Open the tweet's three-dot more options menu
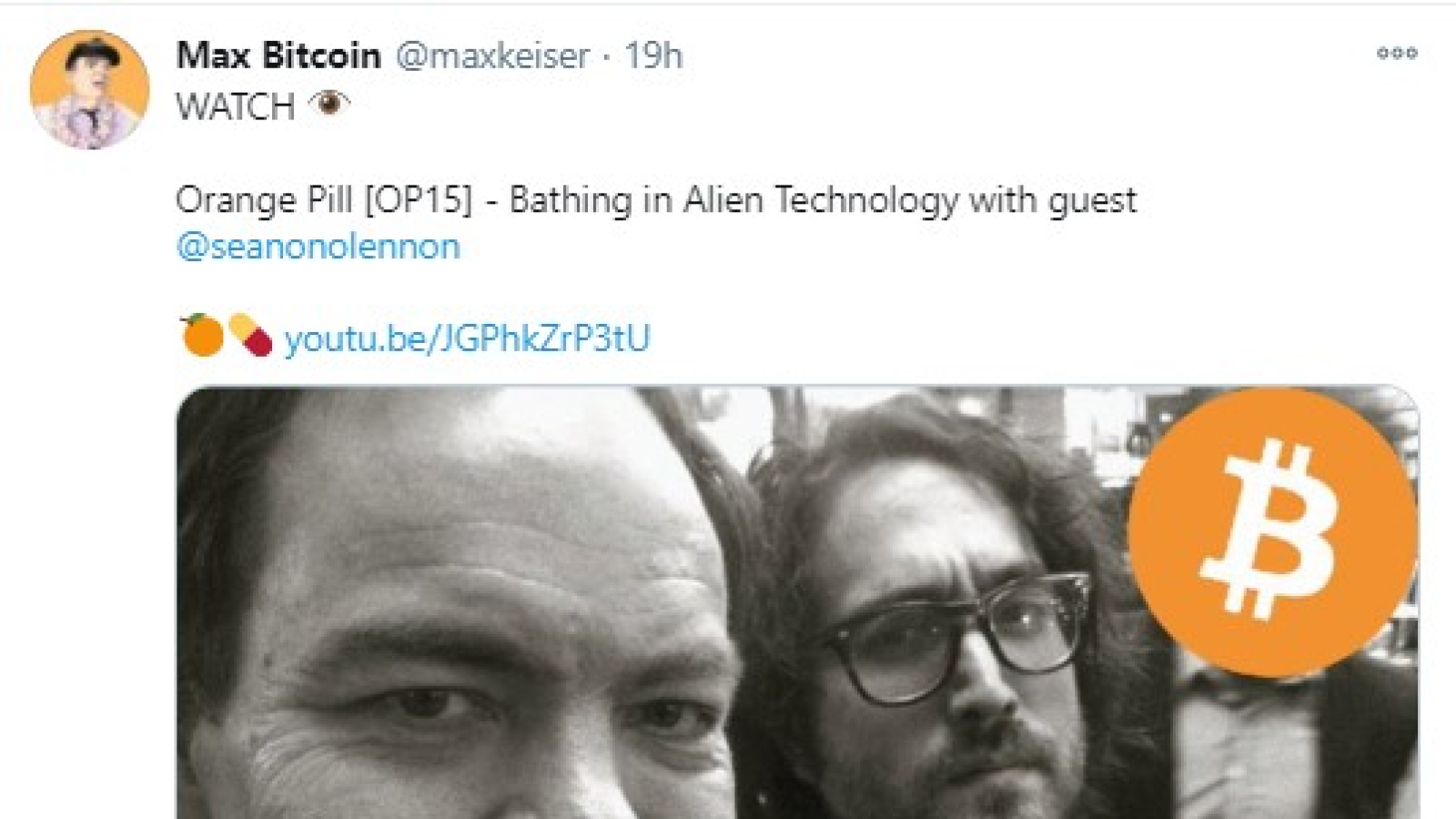1456x819 pixels. pyautogui.click(x=1397, y=54)
